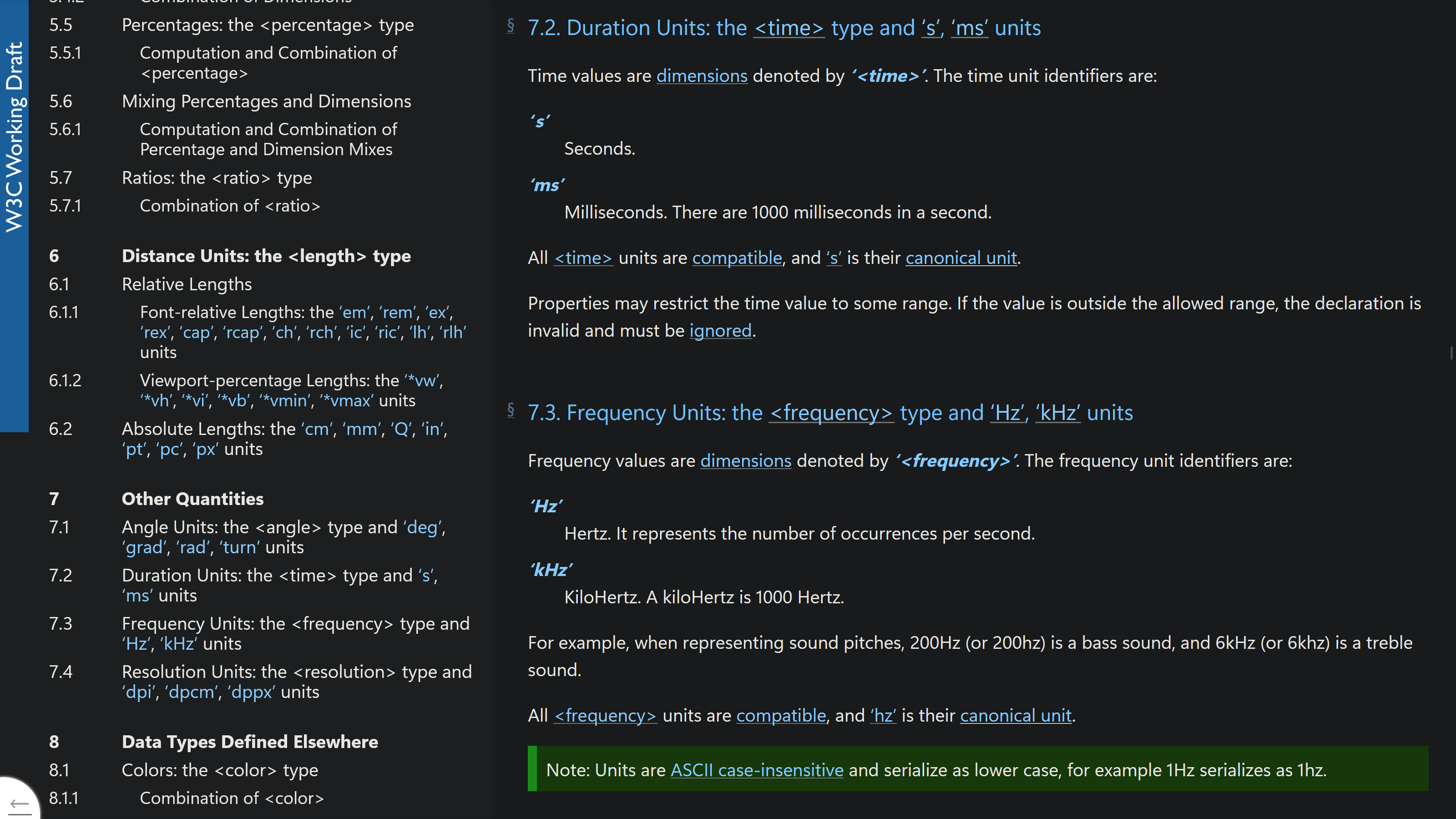This screenshot has width=1456, height=819.
Task: Go to TOC entry 5.6 Mixing Percentages and Dimensions
Action: (x=266, y=101)
